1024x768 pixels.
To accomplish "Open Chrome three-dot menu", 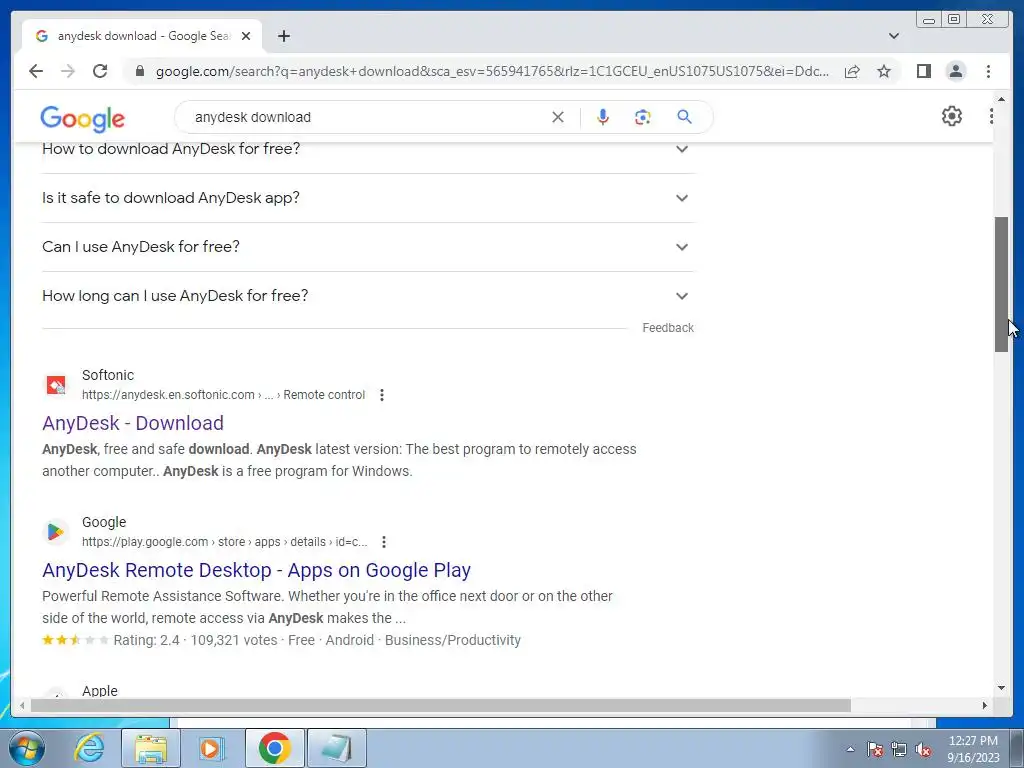I will 989,71.
